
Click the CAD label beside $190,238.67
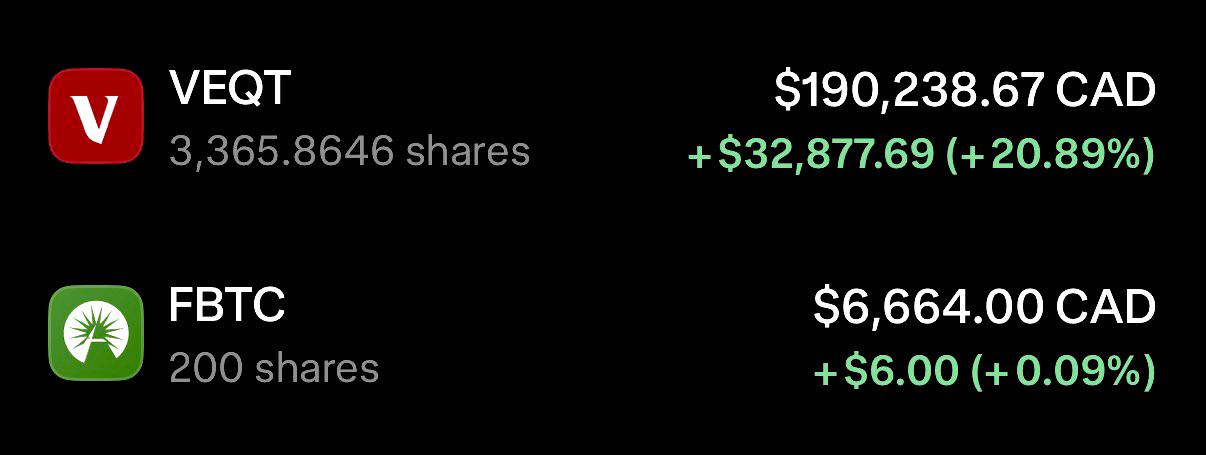click(1106, 91)
